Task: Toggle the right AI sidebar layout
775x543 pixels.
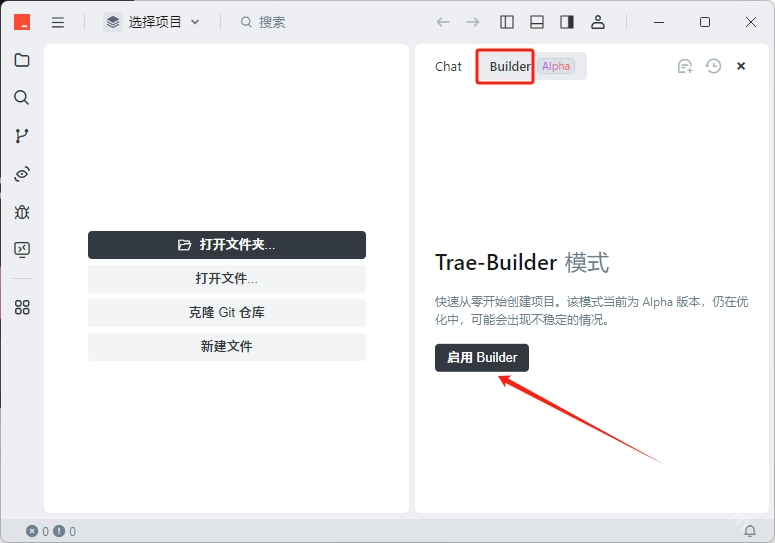Action: (567, 22)
